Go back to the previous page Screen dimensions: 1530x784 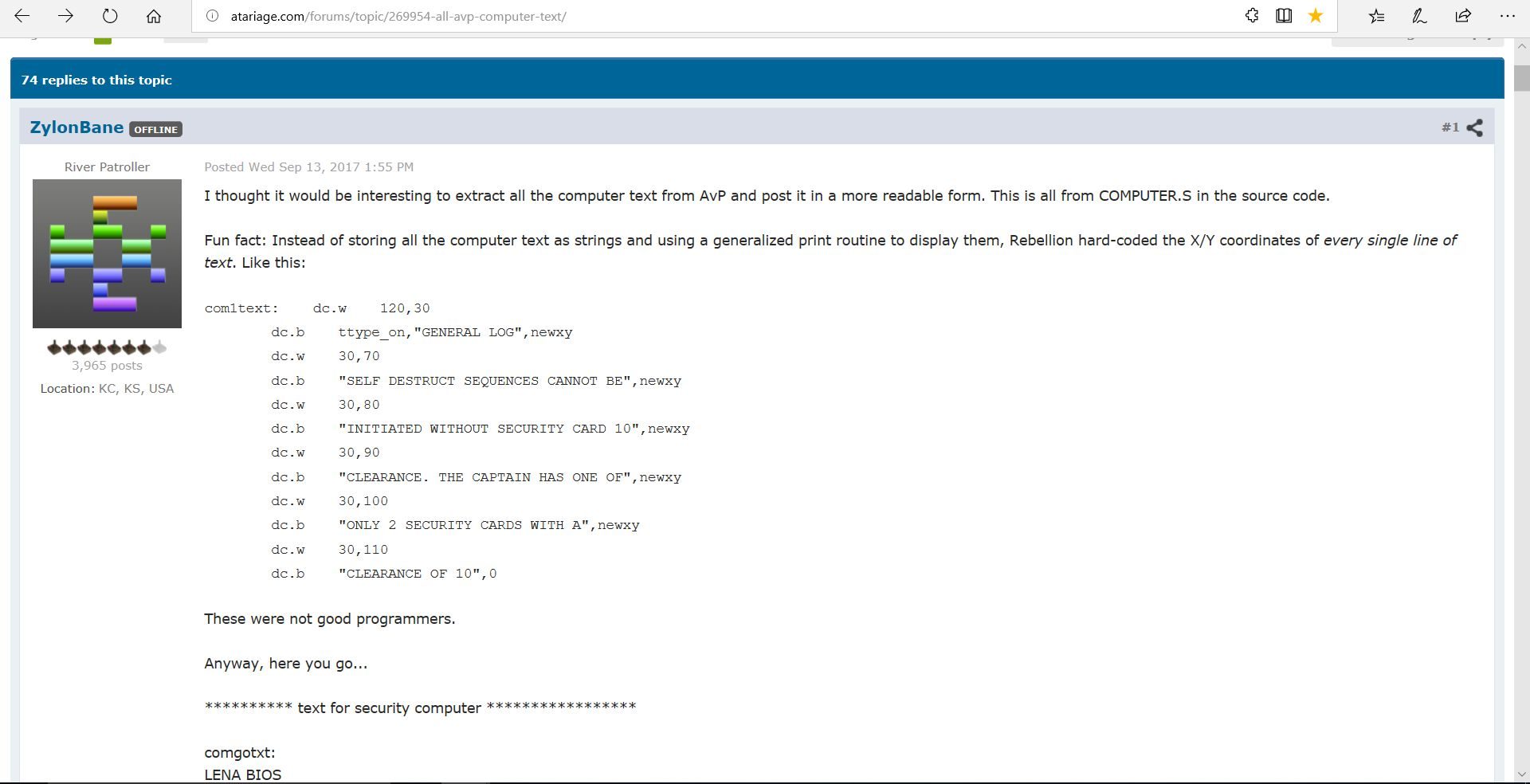click(22, 16)
